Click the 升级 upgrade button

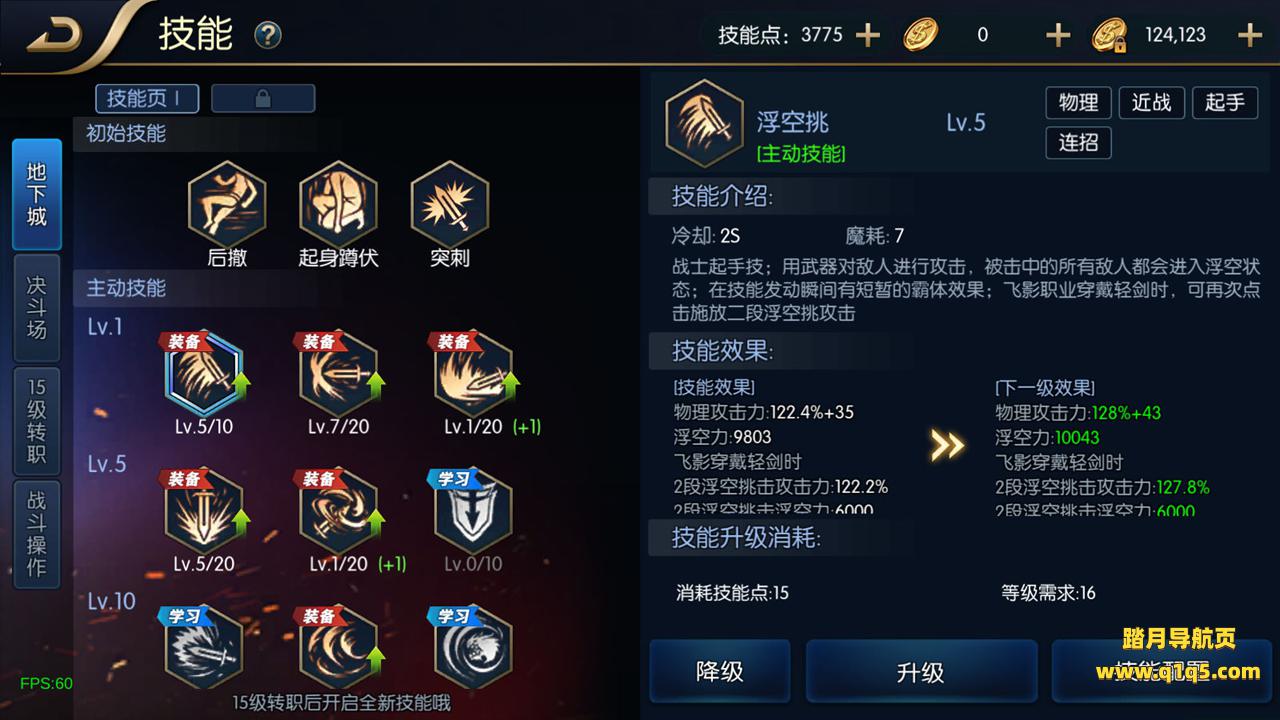tap(921, 671)
